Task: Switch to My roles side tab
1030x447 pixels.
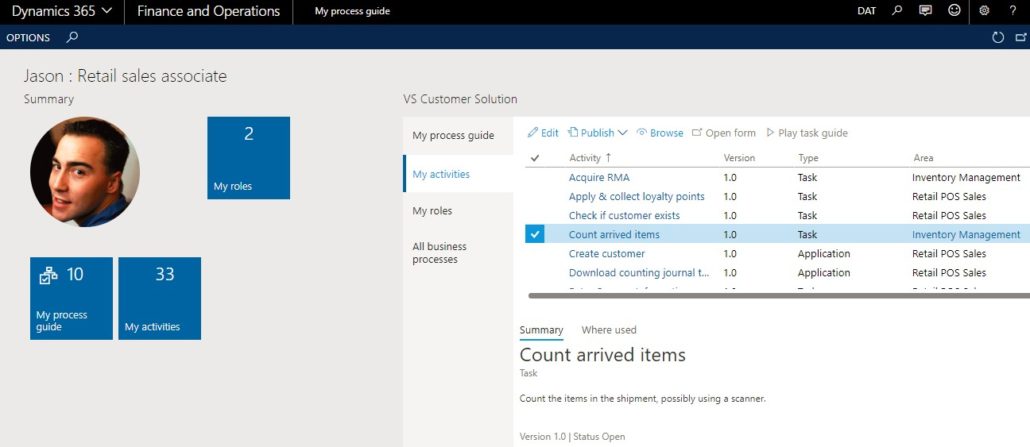Action: tap(458, 211)
